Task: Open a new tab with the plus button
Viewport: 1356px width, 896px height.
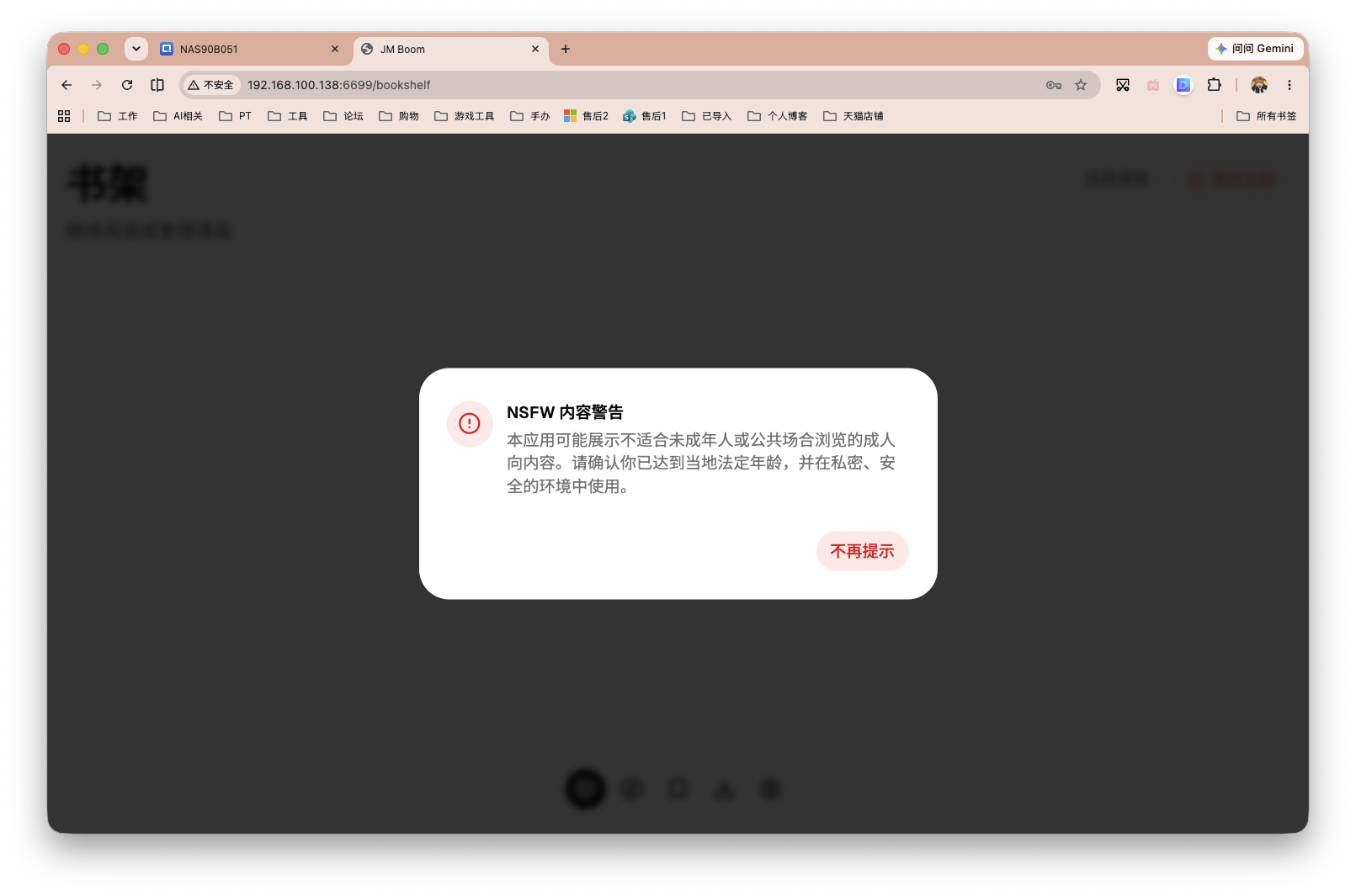Action: coord(566,49)
